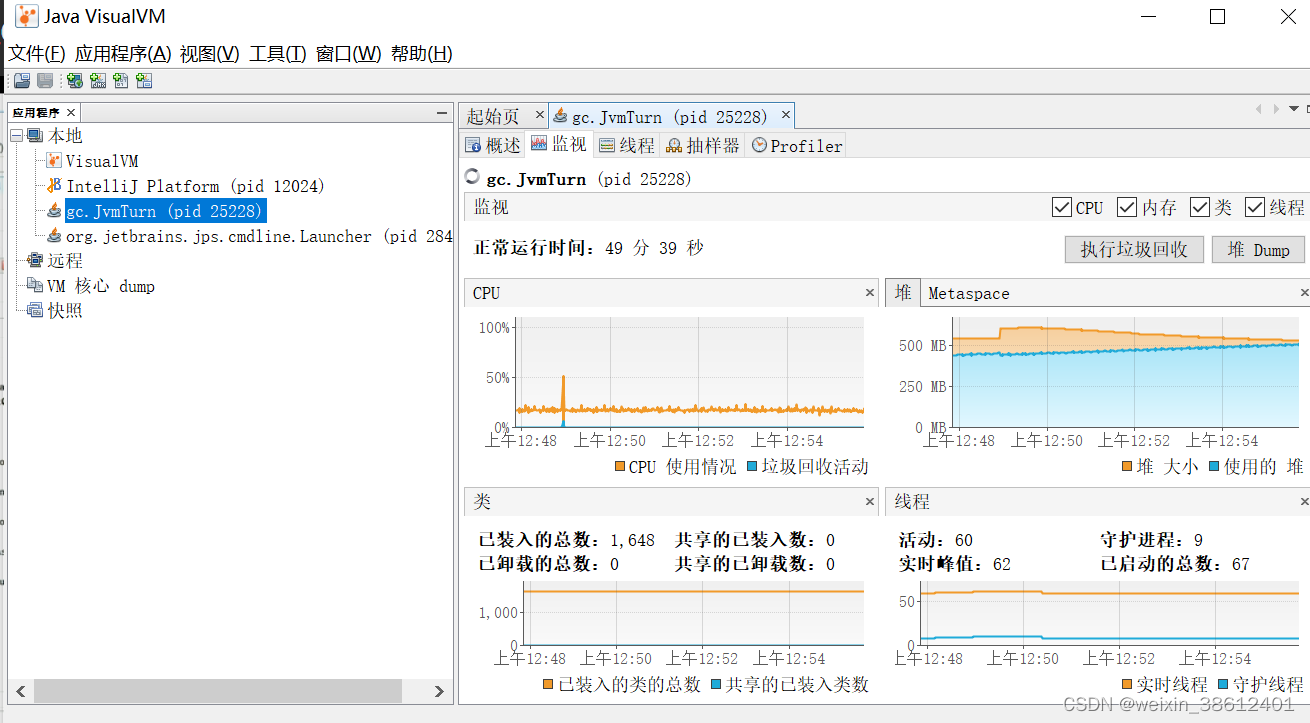The height and width of the screenshot is (723, 1310).
Task: Click the applications panel horizontal scrollbar thumb
Action: coord(218,691)
